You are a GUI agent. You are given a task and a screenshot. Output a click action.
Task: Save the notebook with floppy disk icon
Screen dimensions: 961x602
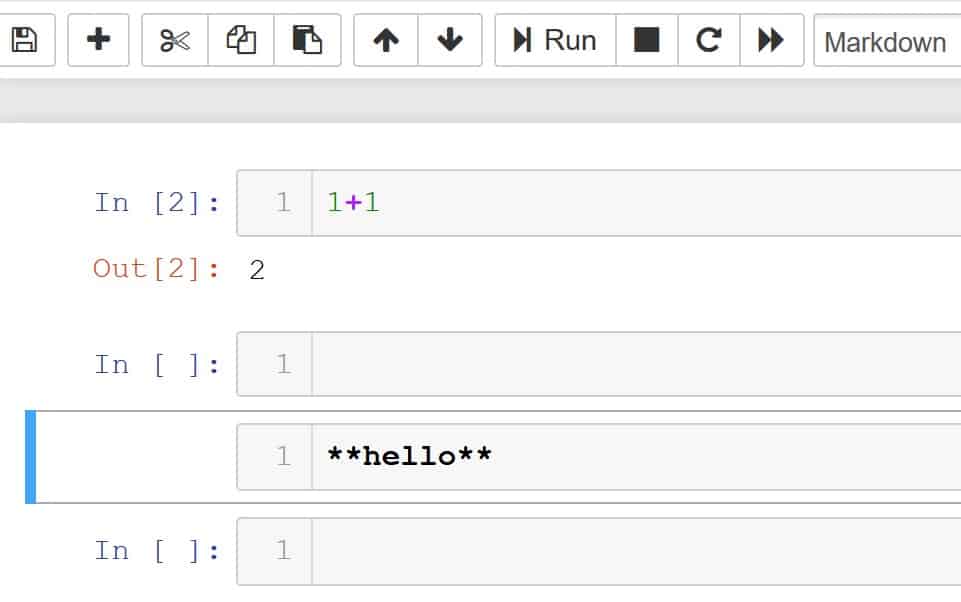(25, 40)
